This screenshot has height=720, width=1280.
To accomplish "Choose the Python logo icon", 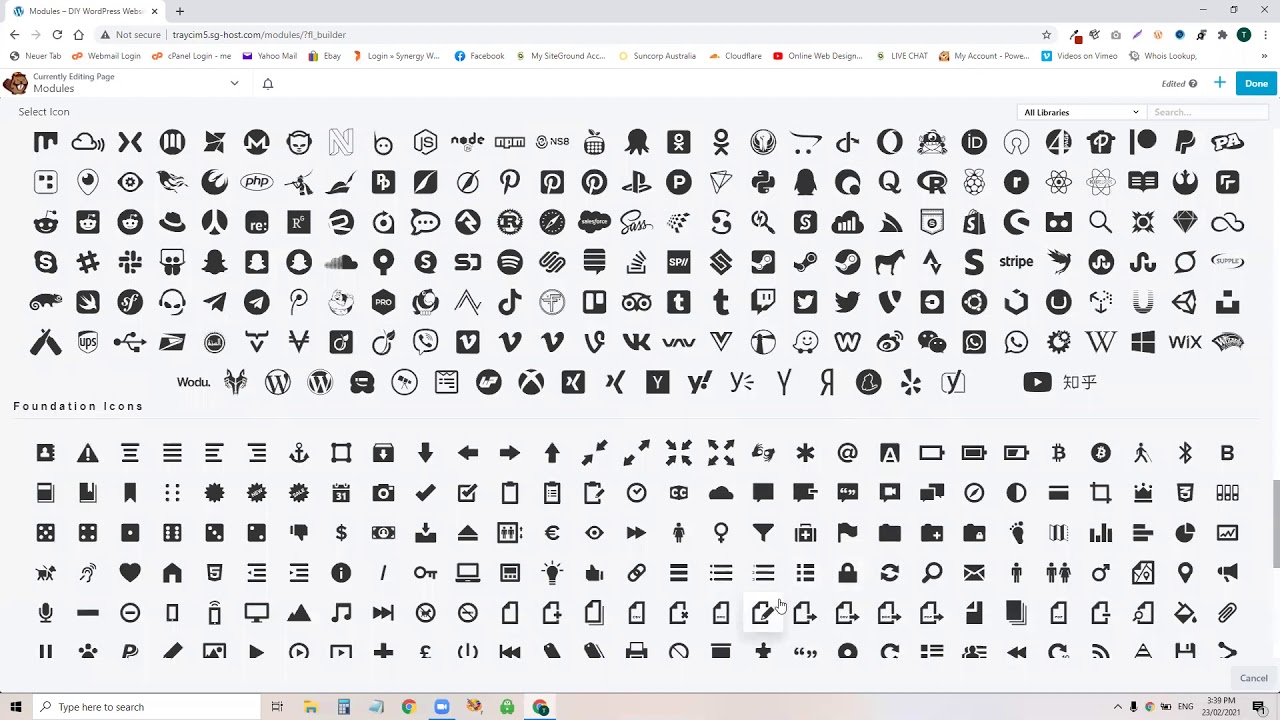I will coord(763,182).
